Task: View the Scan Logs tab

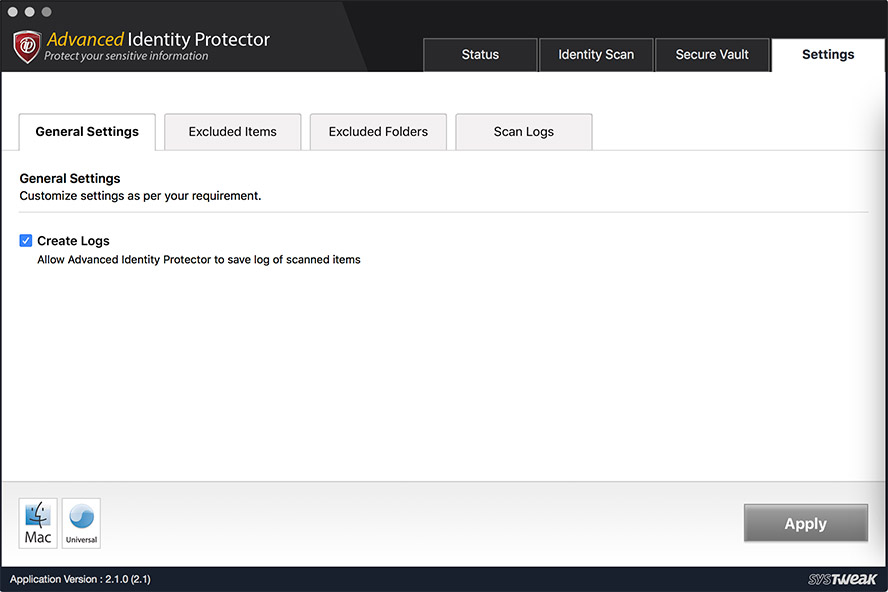Action: click(524, 132)
